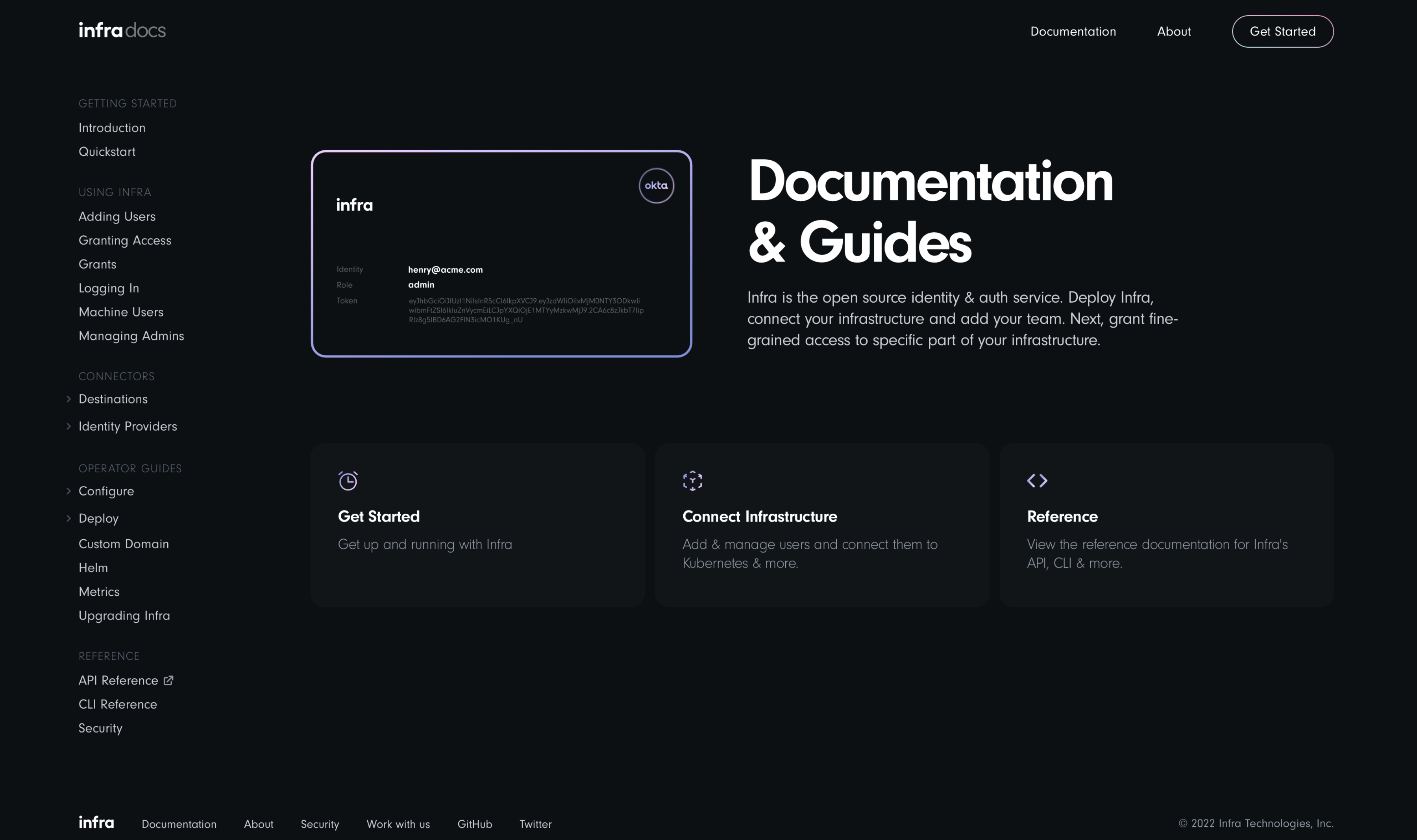Viewport: 1417px width, 840px height.
Task: Click the okta badge on the card
Action: point(657,186)
